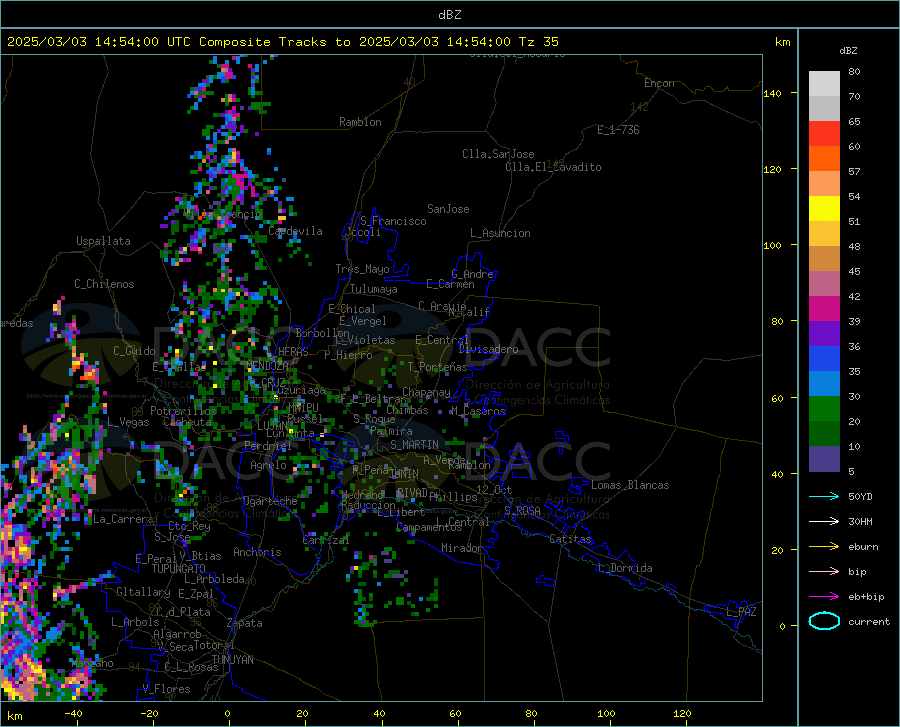Click the Ugarteche label
900x727 pixels.
click(x=270, y=500)
